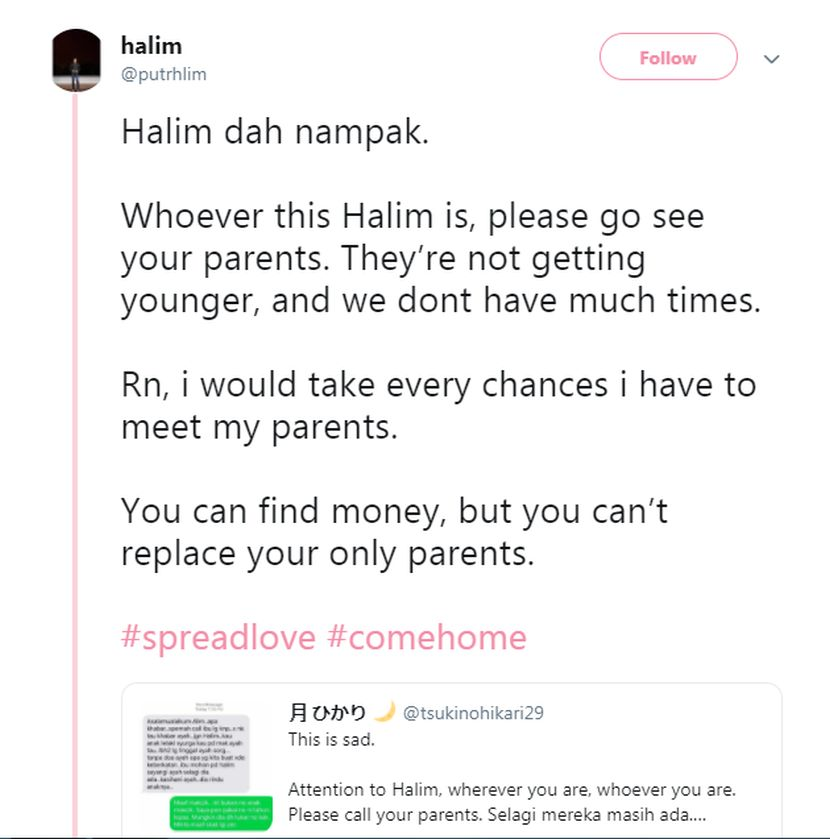The height and width of the screenshot is (839, 830).
Task: Open the #spreadlove hashtag
Action: click(218, 637)
